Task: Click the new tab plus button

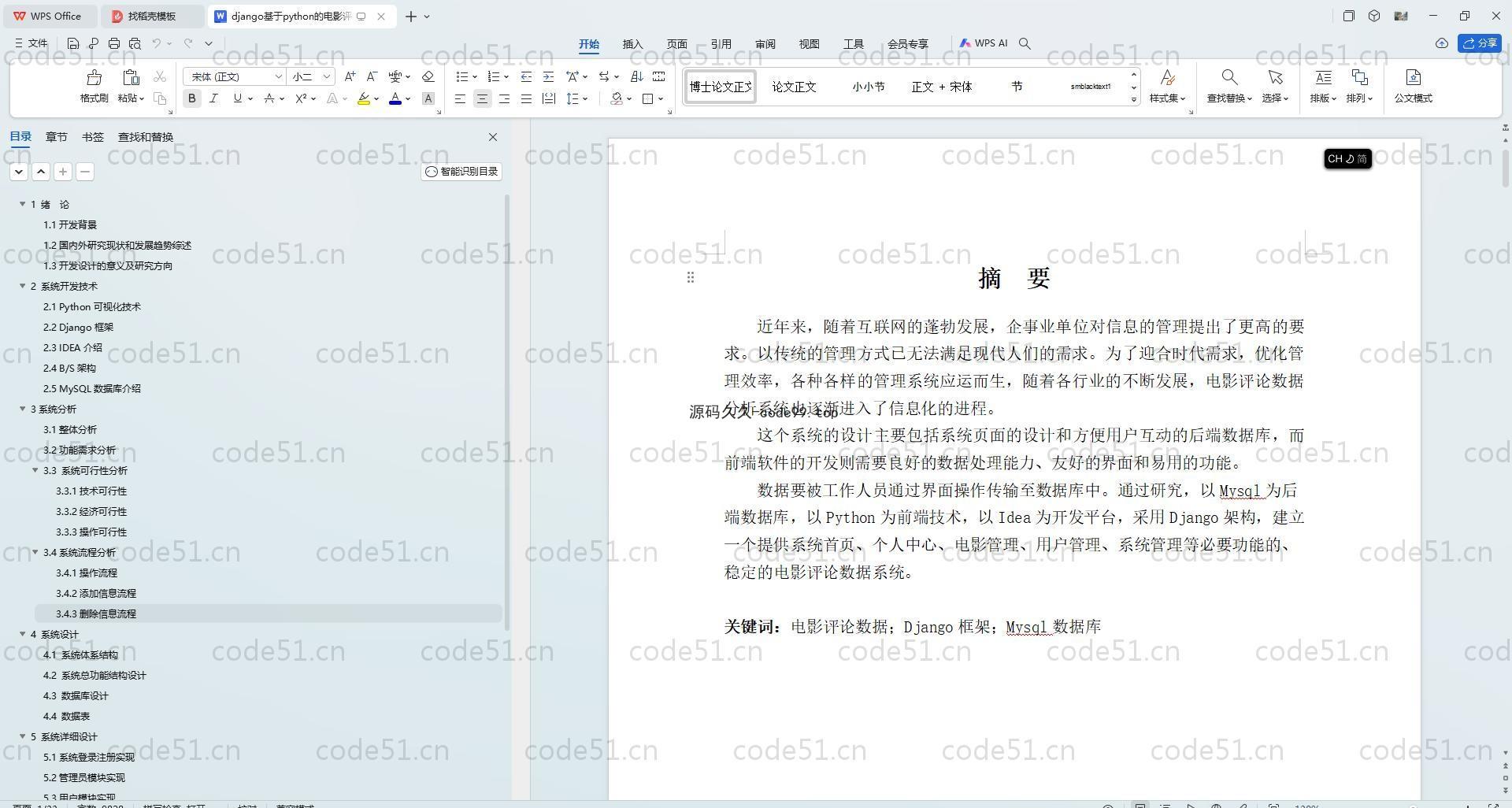Action: pyautogui.click(x=410, y=16)
